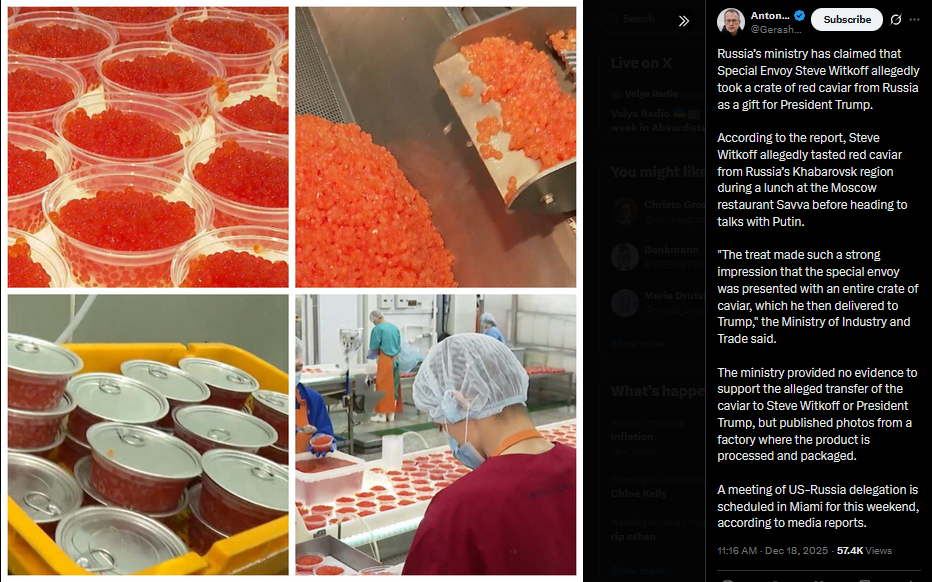This screenshot has height=582, width=932.
Task: Open the Grok explain-post icon
Action: [895, 20]
